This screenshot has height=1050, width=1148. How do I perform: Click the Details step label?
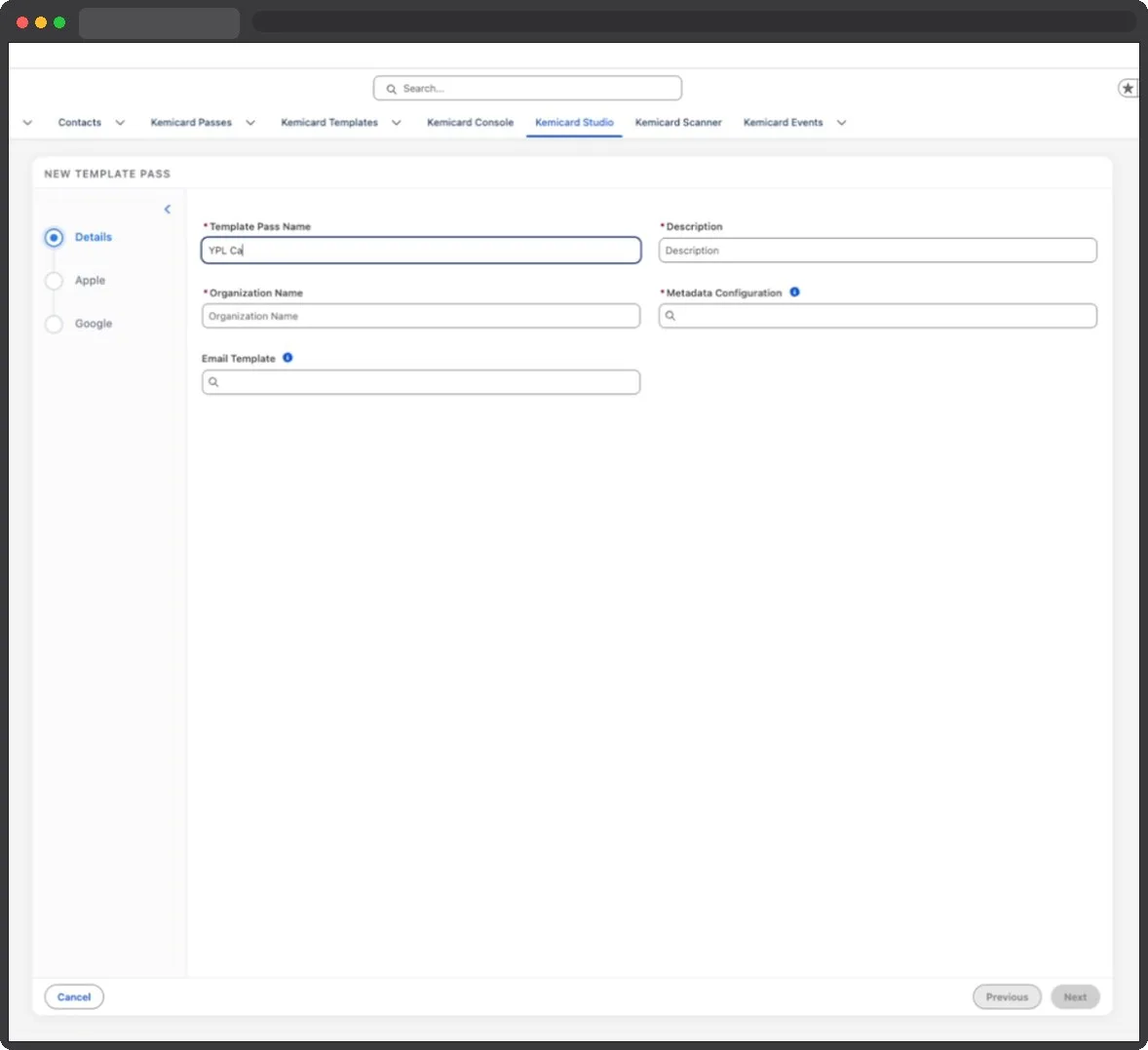tap(93, 237)
